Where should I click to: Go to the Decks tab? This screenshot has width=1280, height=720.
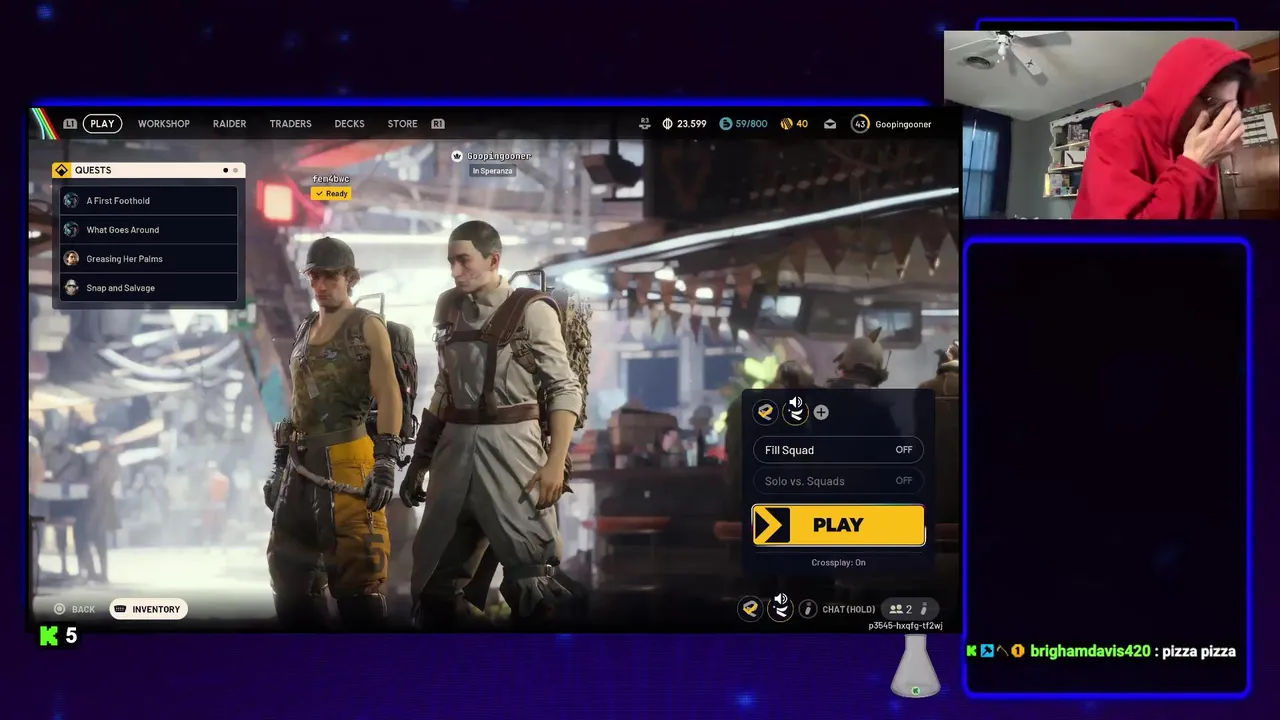pos(349,124)
